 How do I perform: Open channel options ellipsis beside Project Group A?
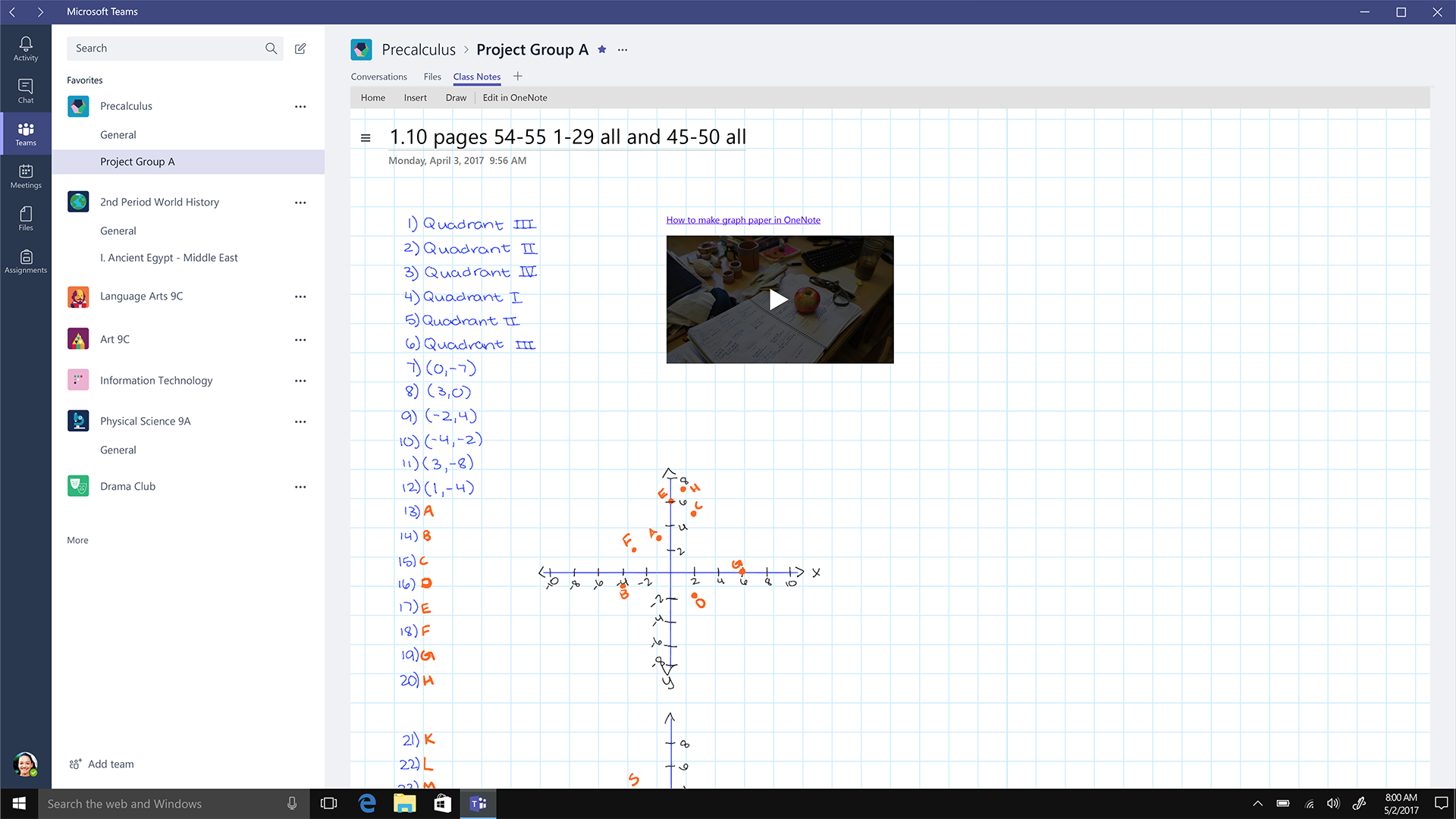pyautogui.click(x=623, y=50)
